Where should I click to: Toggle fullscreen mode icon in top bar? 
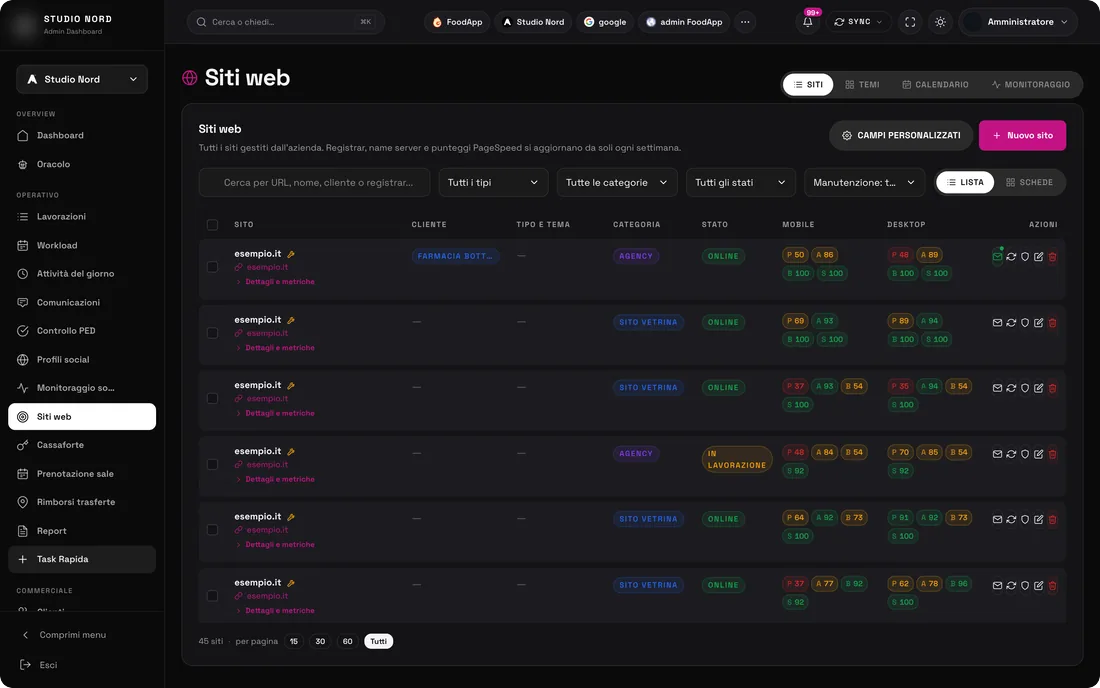click(910, 22)
